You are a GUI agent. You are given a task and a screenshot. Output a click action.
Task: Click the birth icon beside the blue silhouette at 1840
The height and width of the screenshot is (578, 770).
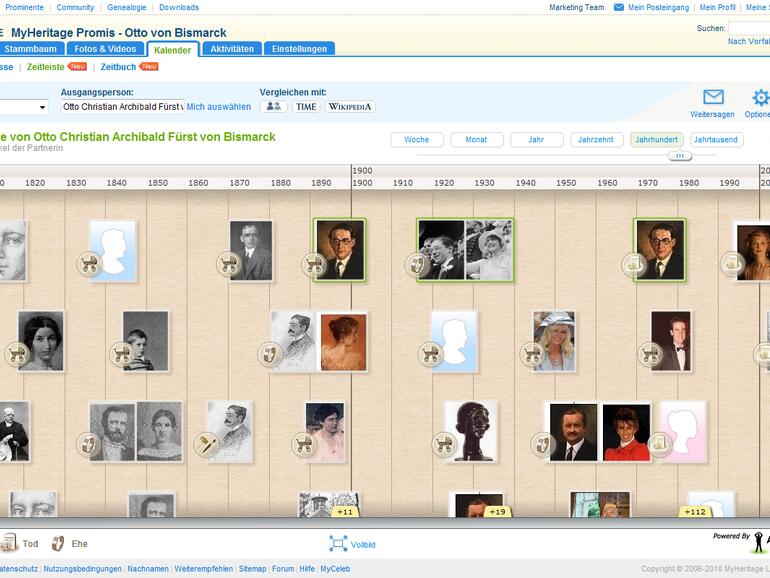pyautogui.click(x=89, y=264)
